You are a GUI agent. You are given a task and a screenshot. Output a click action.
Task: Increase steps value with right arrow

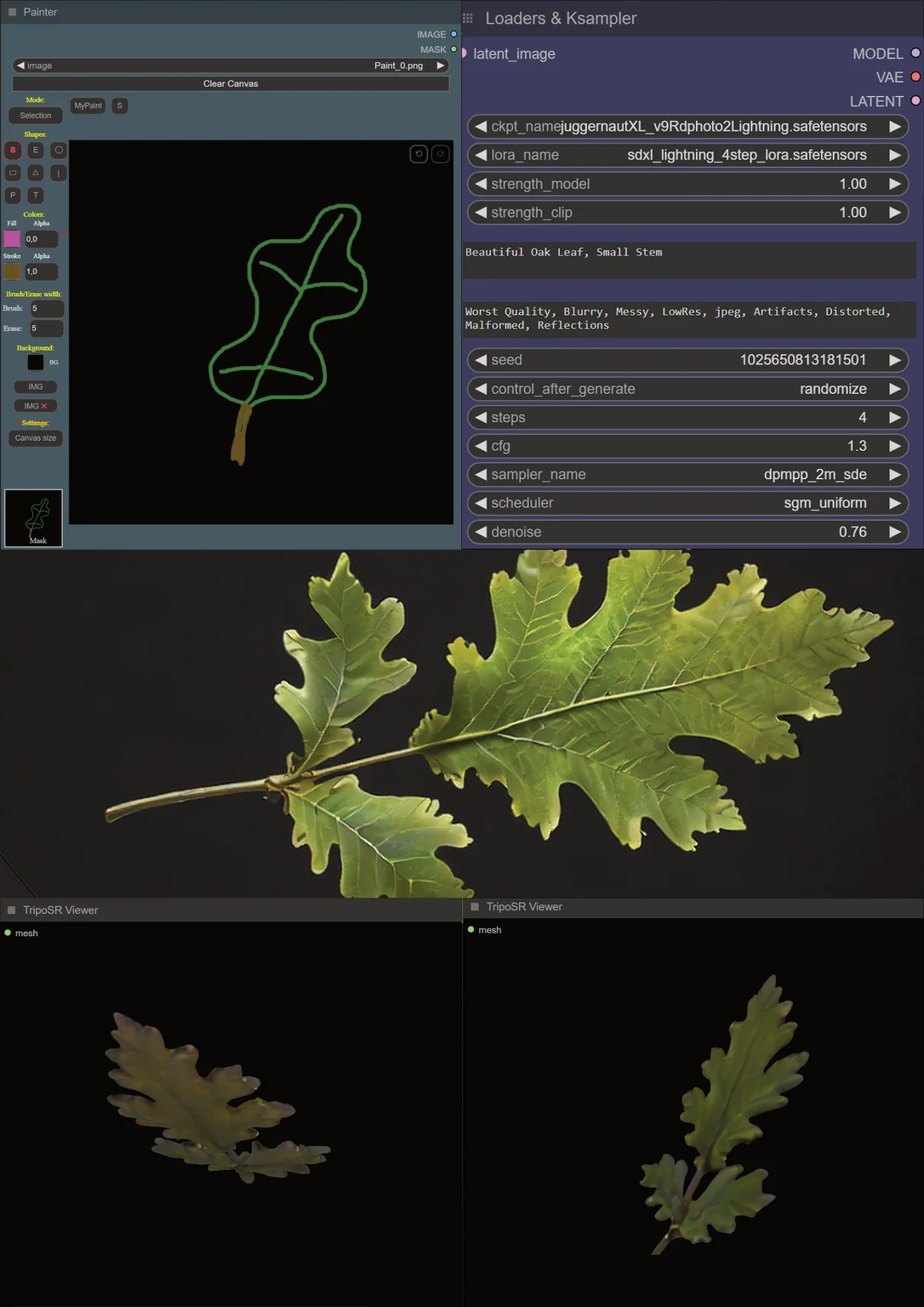[x=895, y=418]
